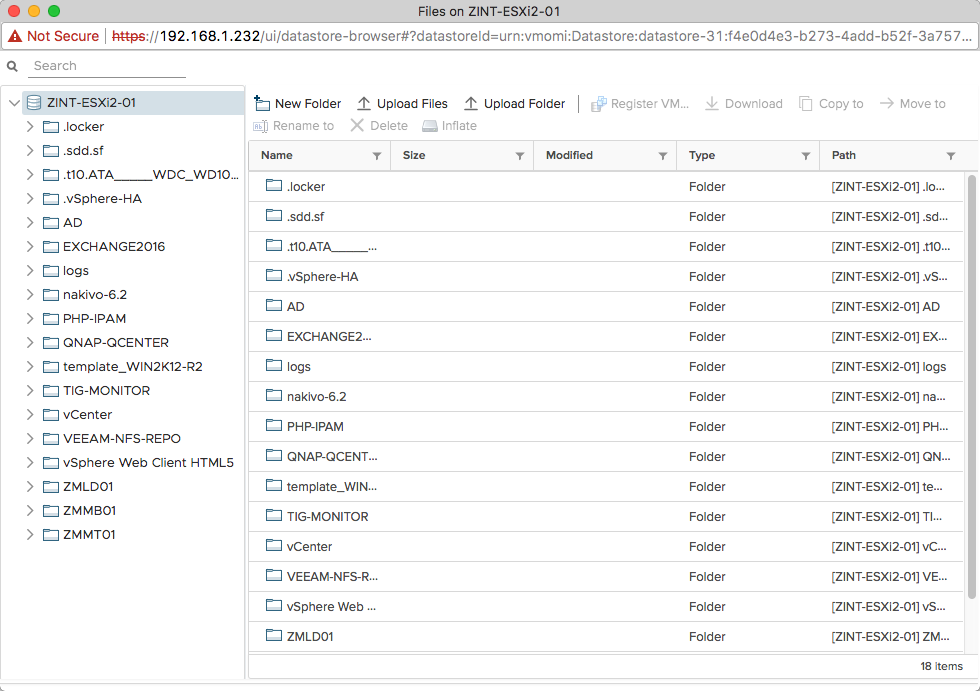Screen dimensions: 980x691
Task: Select the nakivo-6.2 row in file list
Action: point(606,397)
